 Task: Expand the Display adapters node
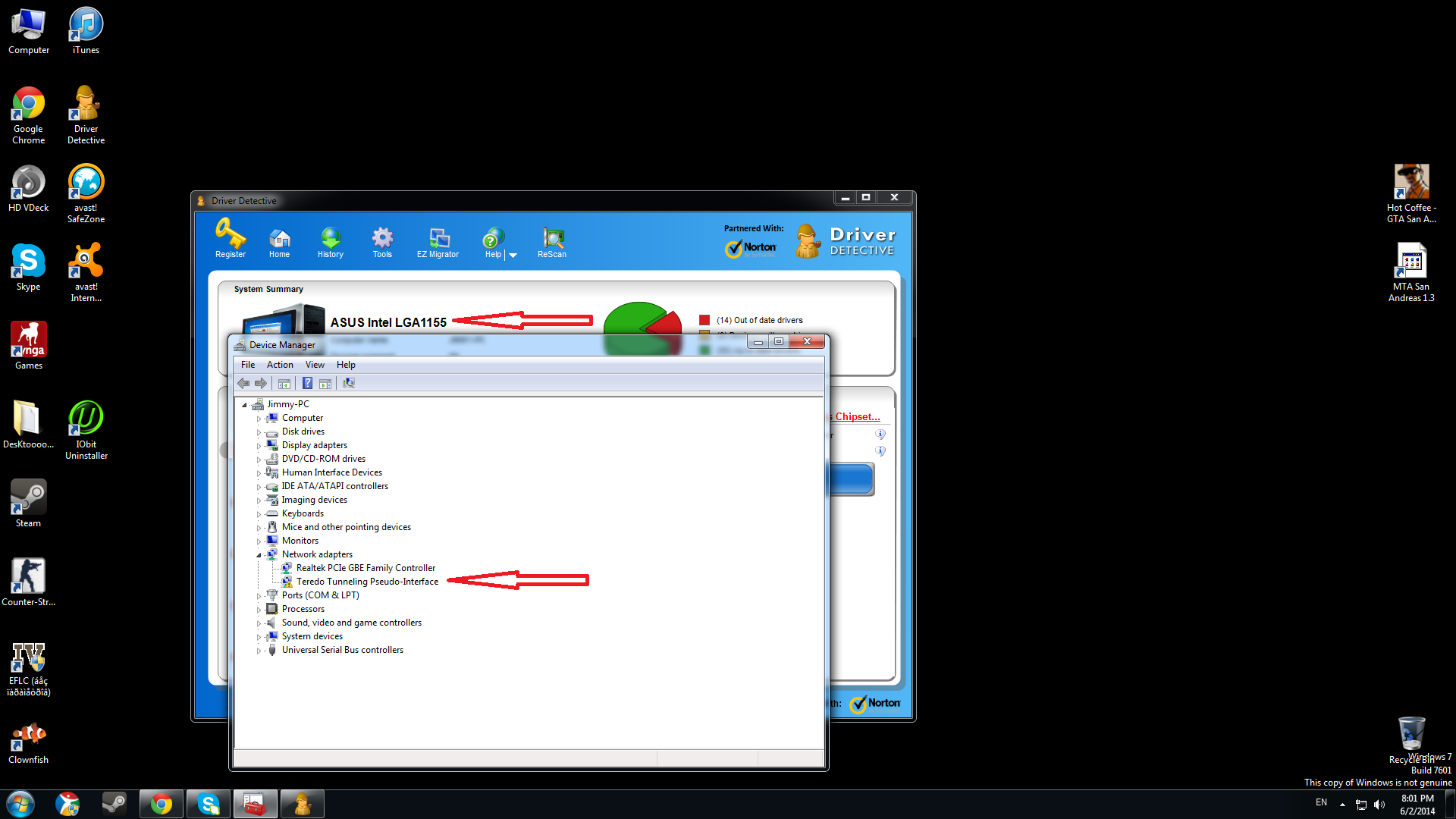coord(259,446)
